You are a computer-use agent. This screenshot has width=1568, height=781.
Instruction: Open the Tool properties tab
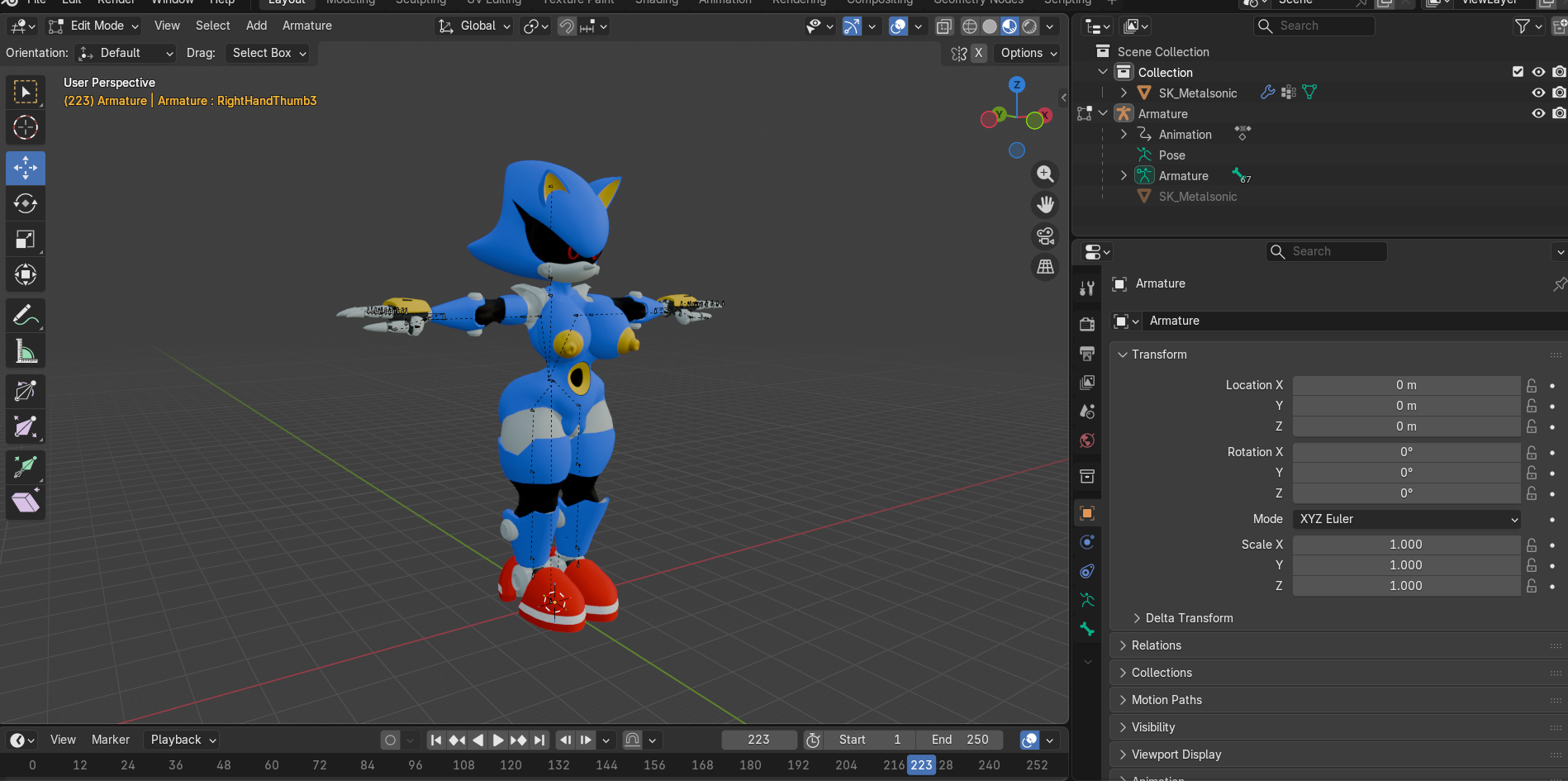[x=1087, y=288]
